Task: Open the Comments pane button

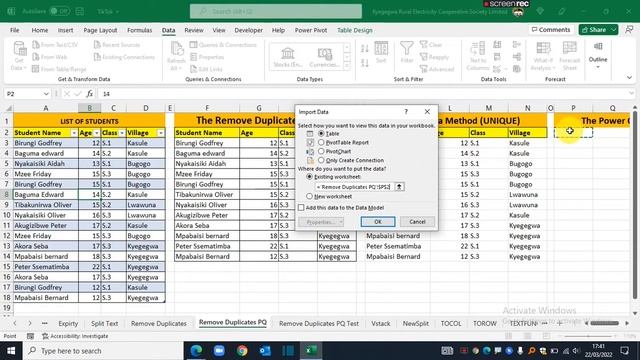Action: coord(551,30)
